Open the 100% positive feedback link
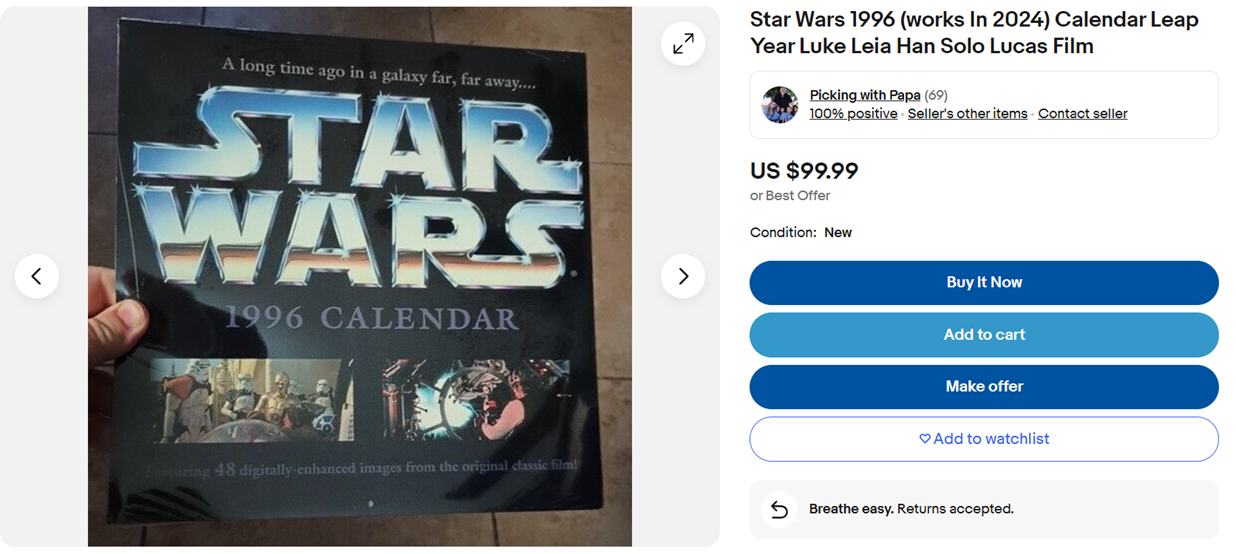This screenshot has height=554, width=1236. tap(853, 114)
